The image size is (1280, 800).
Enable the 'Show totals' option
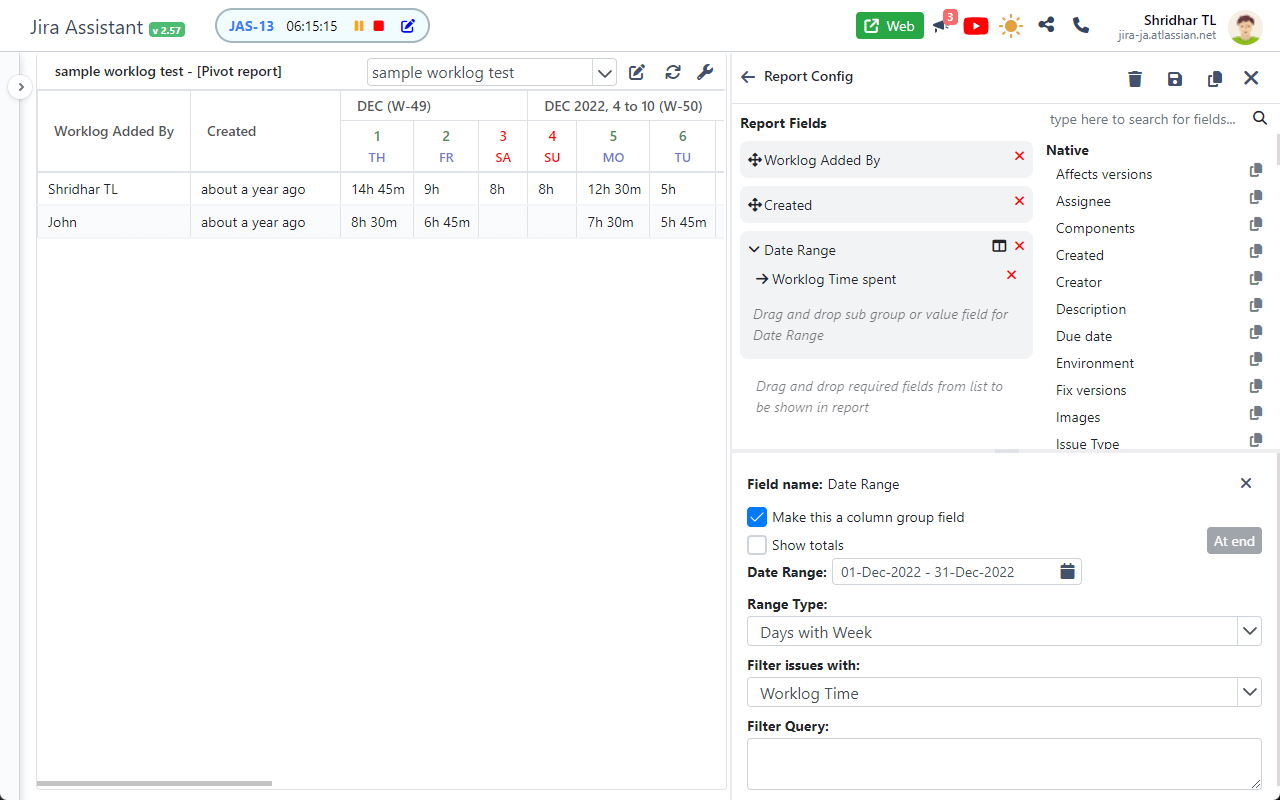[757, 545]
